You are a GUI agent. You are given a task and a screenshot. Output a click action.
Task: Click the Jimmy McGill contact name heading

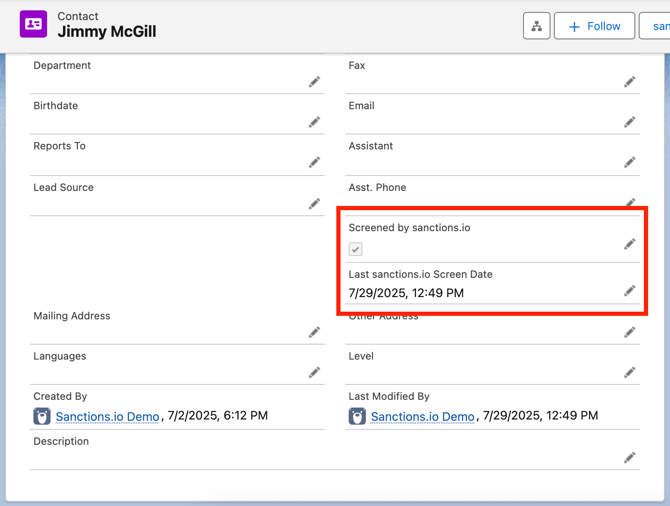107,32
